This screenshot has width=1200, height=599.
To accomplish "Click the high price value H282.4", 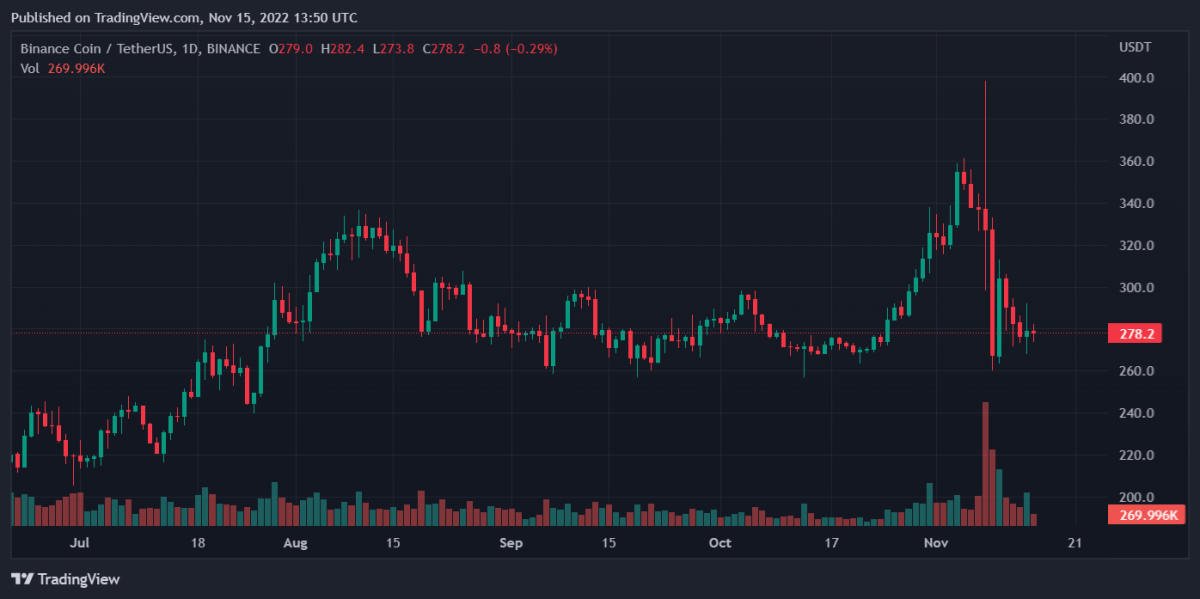I will click(x=341, y=48).
